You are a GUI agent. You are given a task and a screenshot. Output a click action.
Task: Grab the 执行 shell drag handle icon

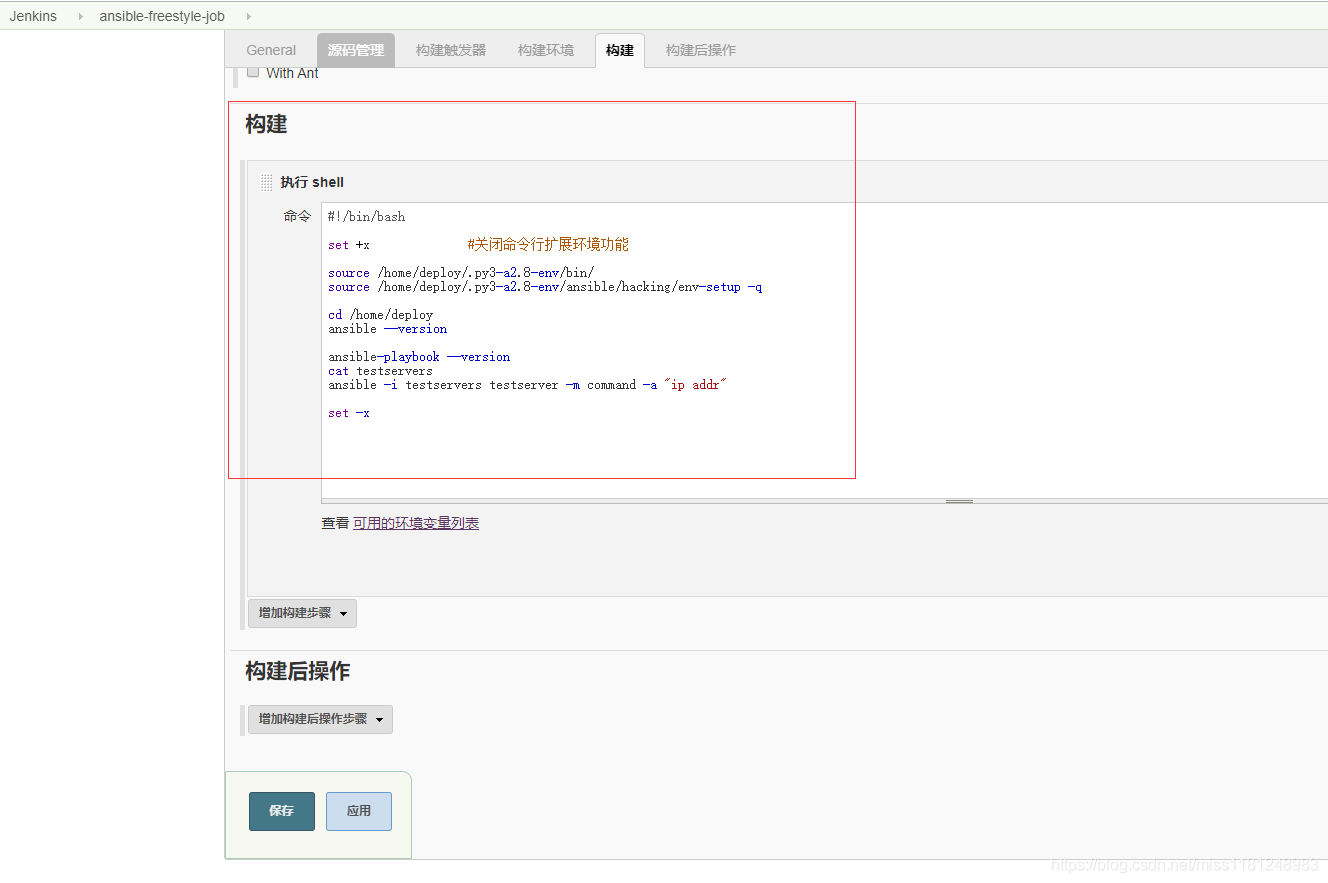click(266, 182)
